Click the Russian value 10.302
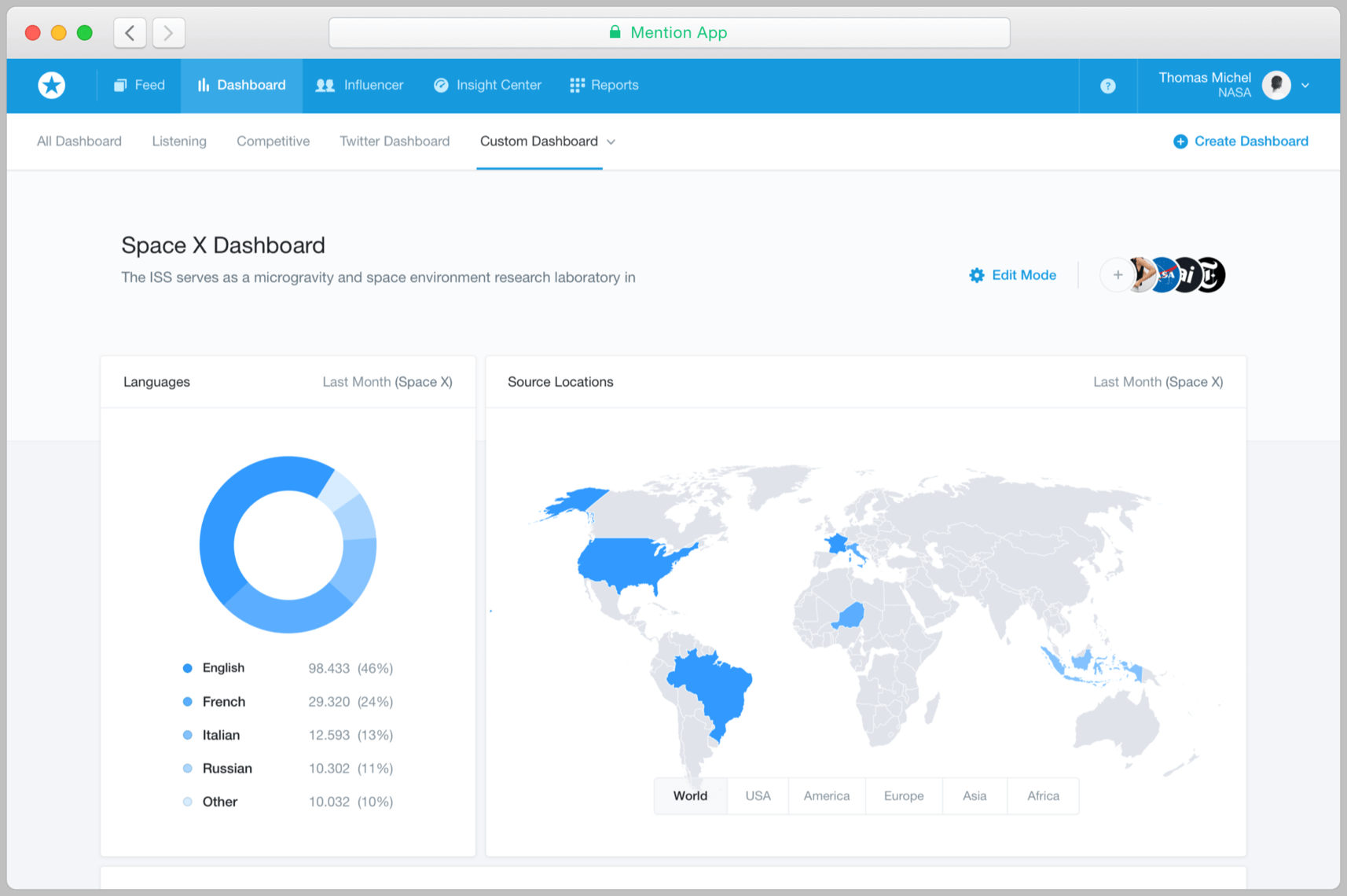The image size is (1347, 896). 328,769
